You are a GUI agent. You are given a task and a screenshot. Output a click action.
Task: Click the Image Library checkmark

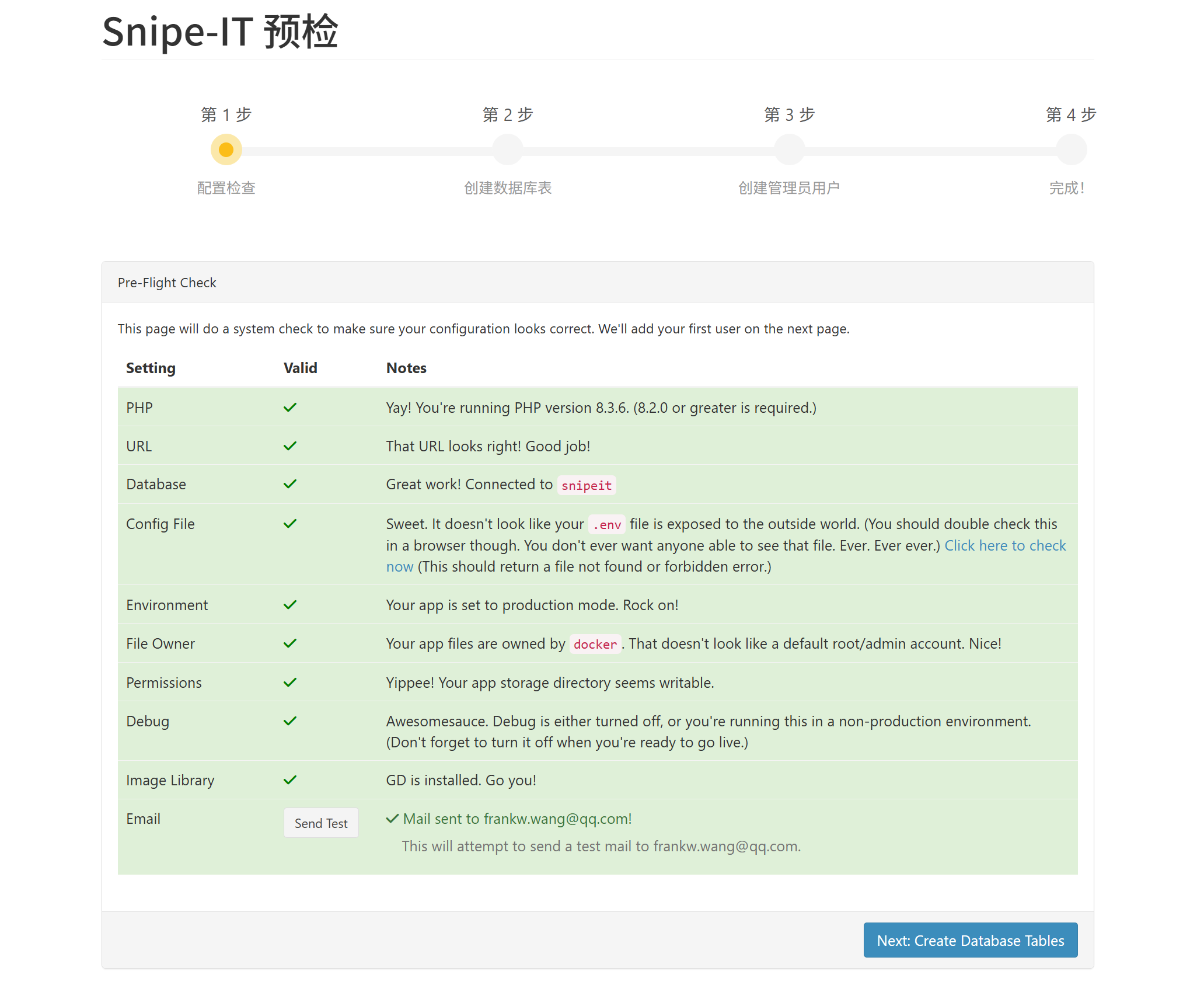(289, 779)
